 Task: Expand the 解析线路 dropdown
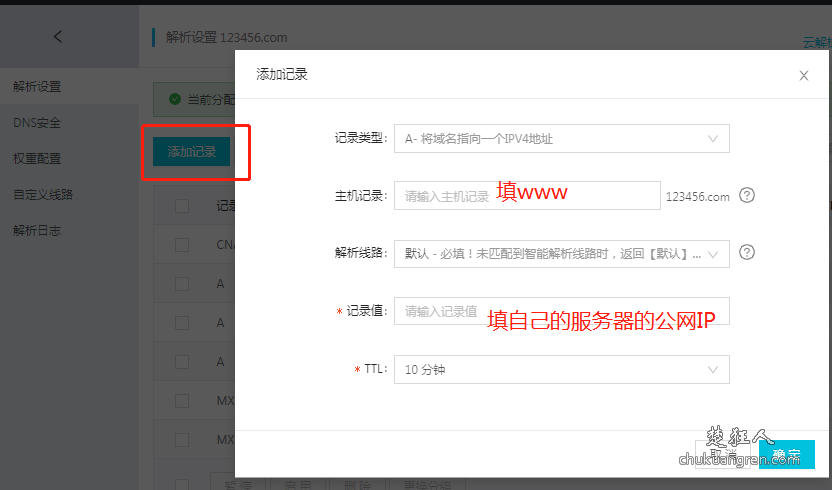point(561,254)
